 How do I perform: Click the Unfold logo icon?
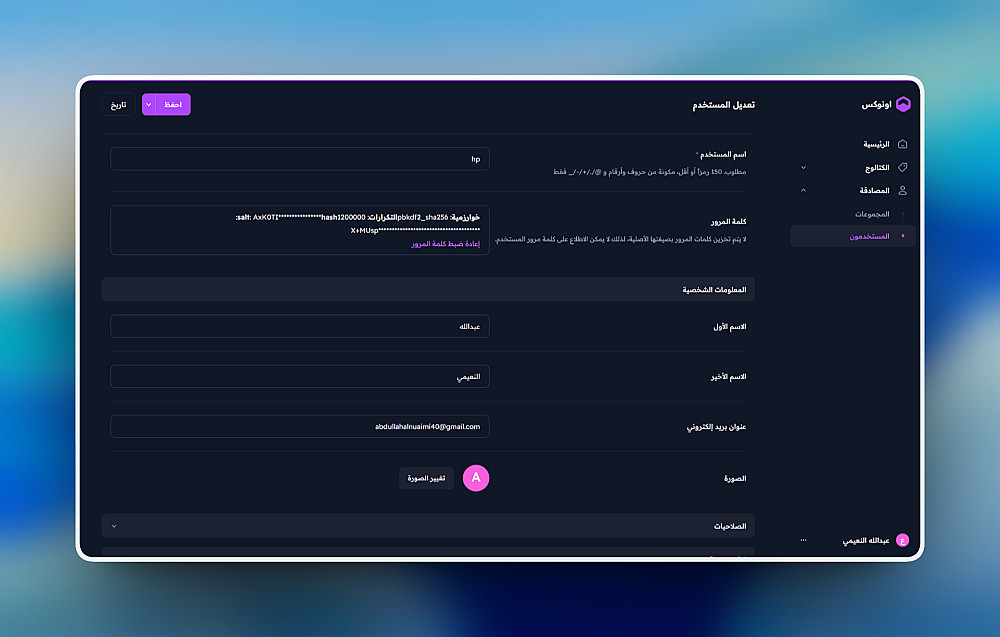click(903, 104)
